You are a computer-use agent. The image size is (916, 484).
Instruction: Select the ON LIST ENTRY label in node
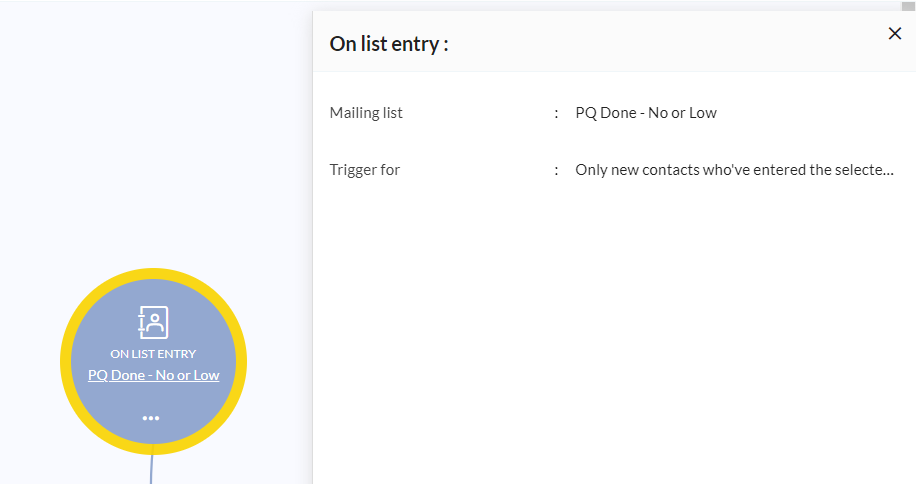point(153,353)
